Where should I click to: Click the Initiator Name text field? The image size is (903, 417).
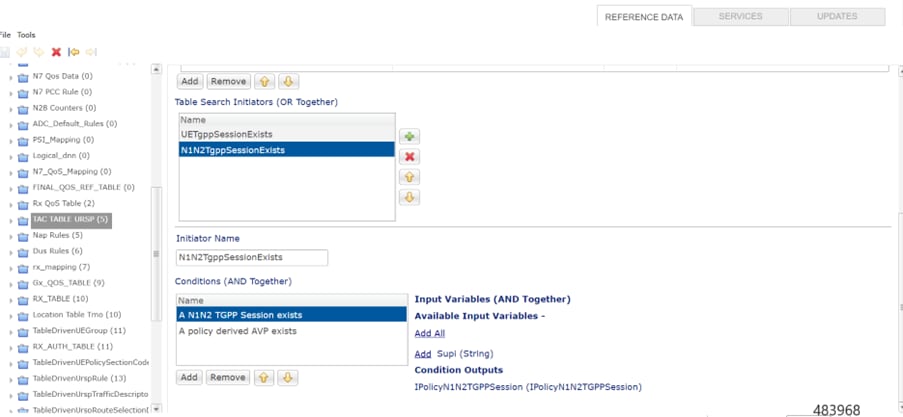click(252, 257)
